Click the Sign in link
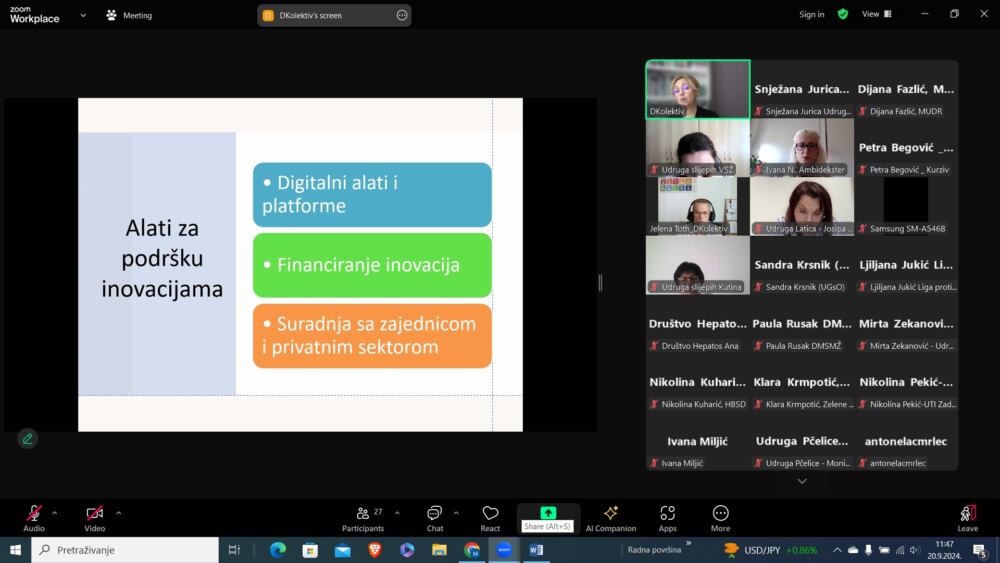This screenshot has width=1000, height=563. coord(812,14)
